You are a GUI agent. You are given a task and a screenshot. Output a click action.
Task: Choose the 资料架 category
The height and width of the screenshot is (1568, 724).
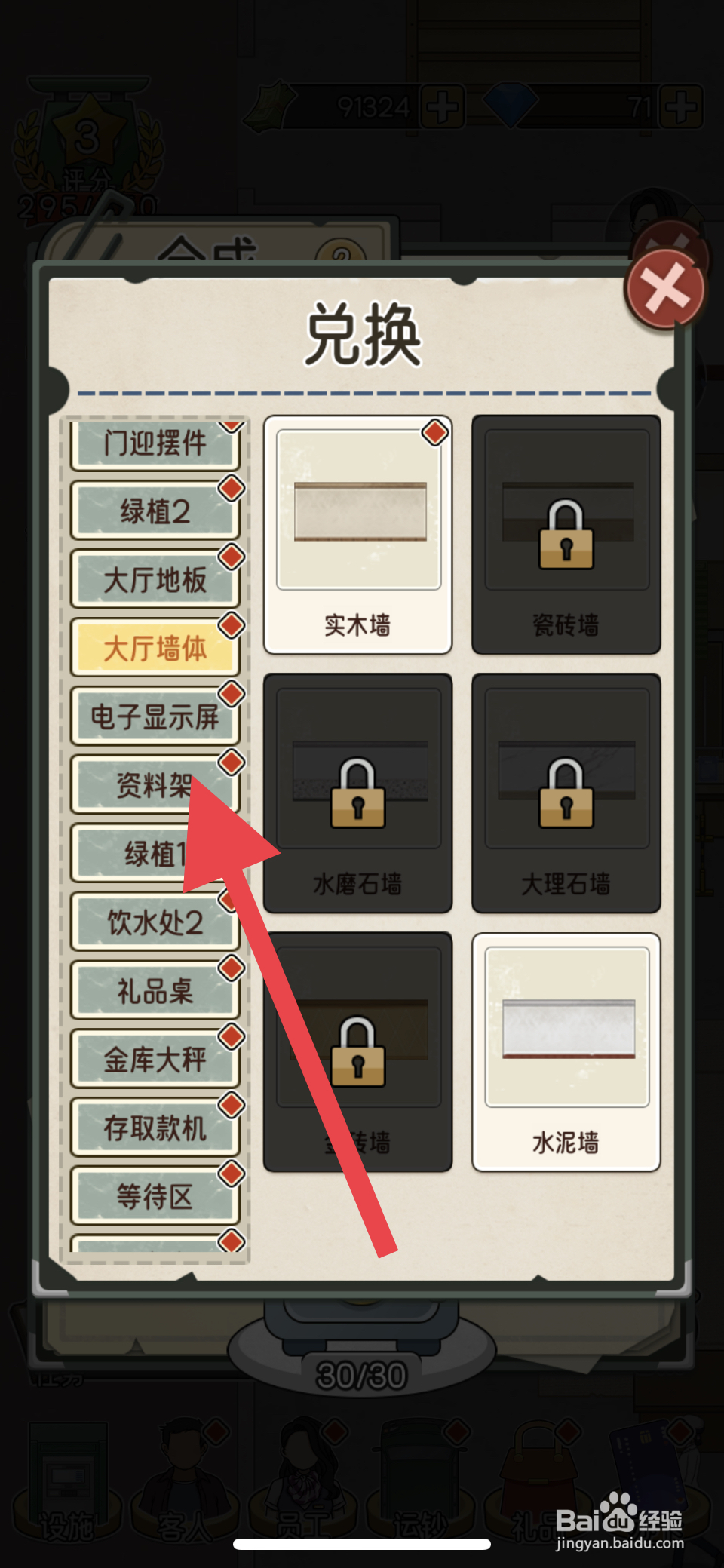point(155,785)
